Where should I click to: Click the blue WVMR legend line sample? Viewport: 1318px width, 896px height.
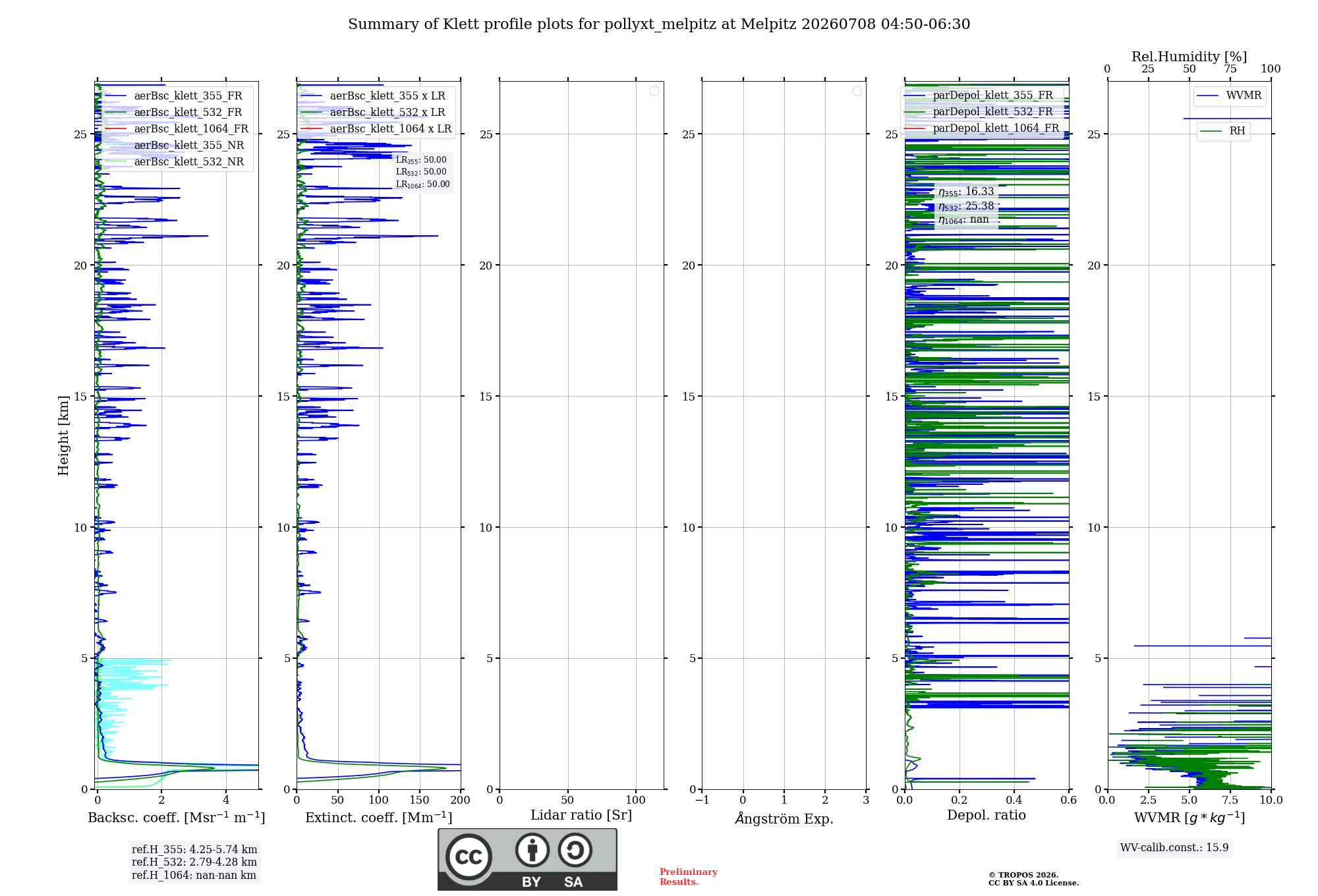coord(1208,96)
